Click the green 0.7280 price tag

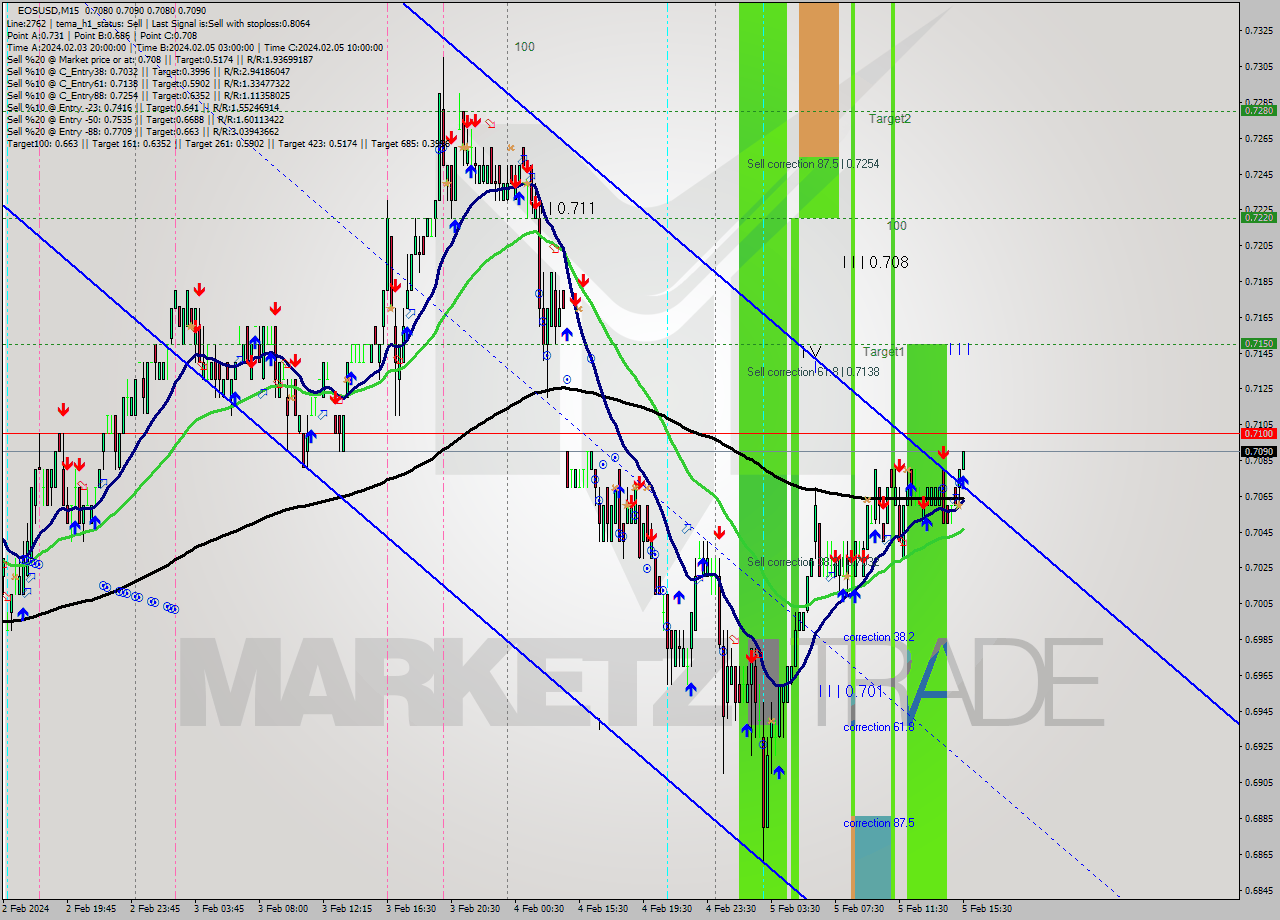[1258, 110]
